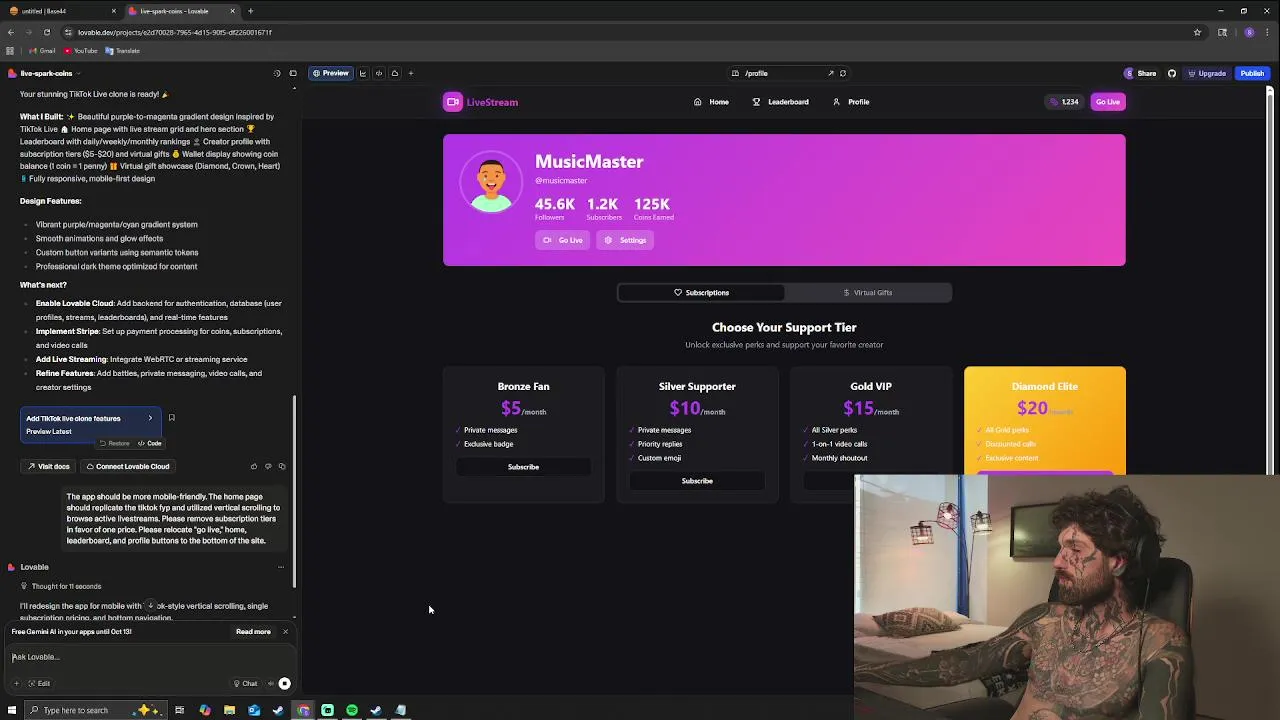1280x720 pixels.
Task: Publish the project
Action: (x=1252, y=73)
